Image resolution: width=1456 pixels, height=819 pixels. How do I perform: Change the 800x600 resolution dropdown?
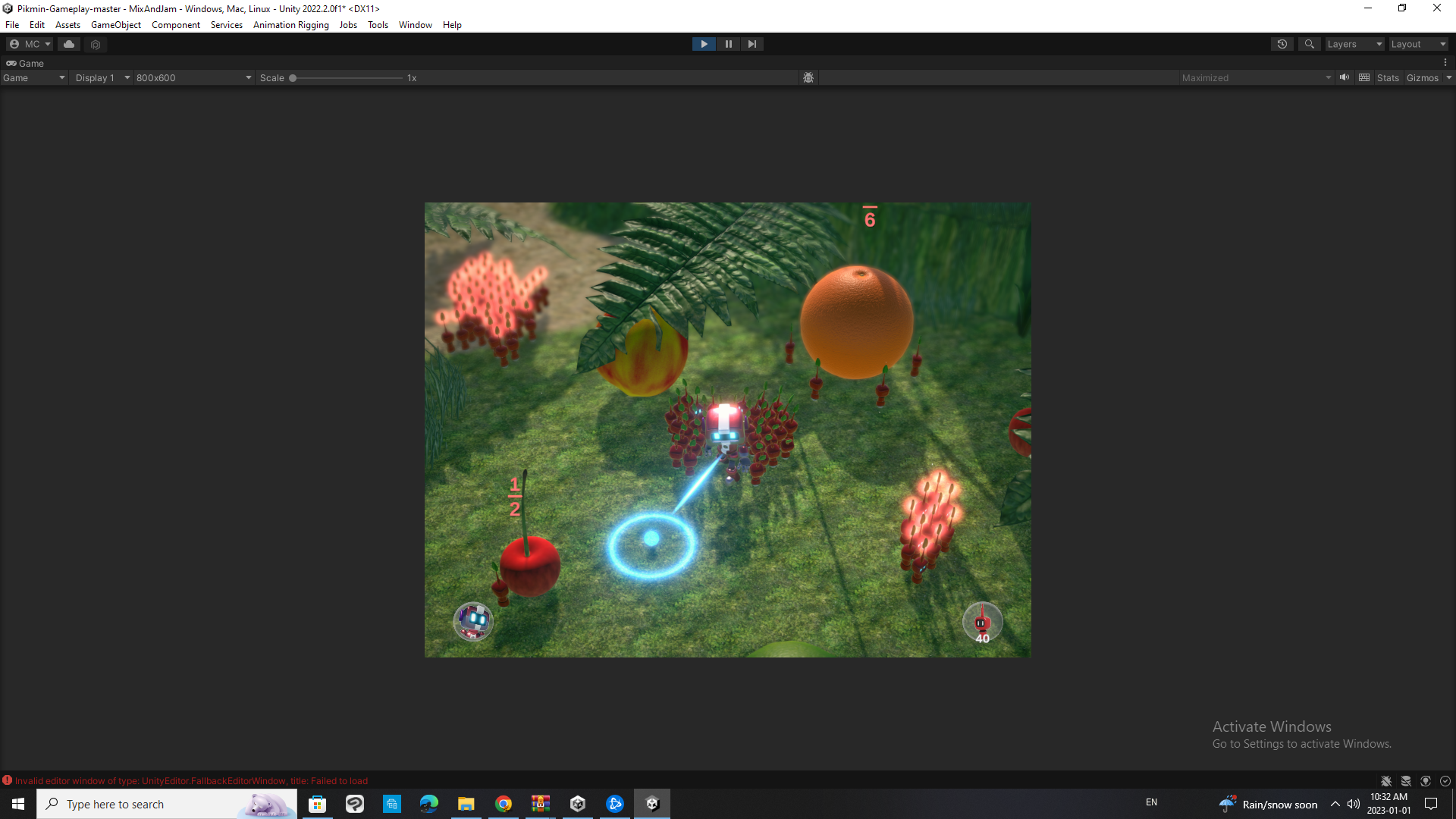point(193,78)
